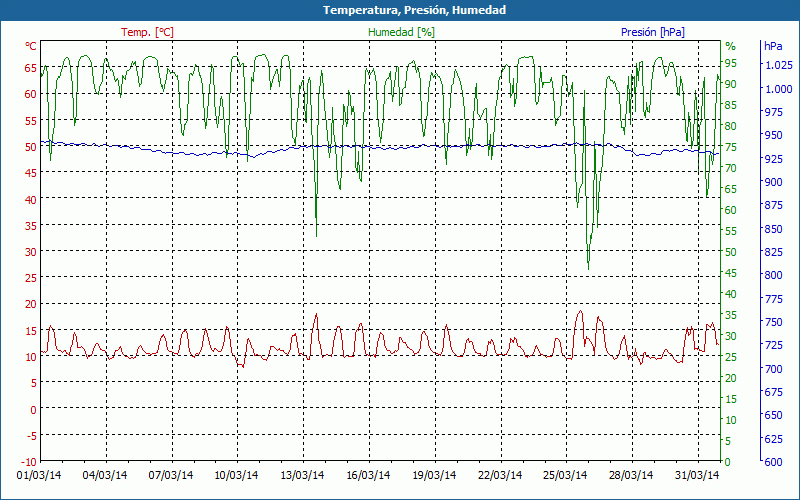800x500 pixels.
Task: Click the green "%" unit label
Action: [x=731, y=46]
